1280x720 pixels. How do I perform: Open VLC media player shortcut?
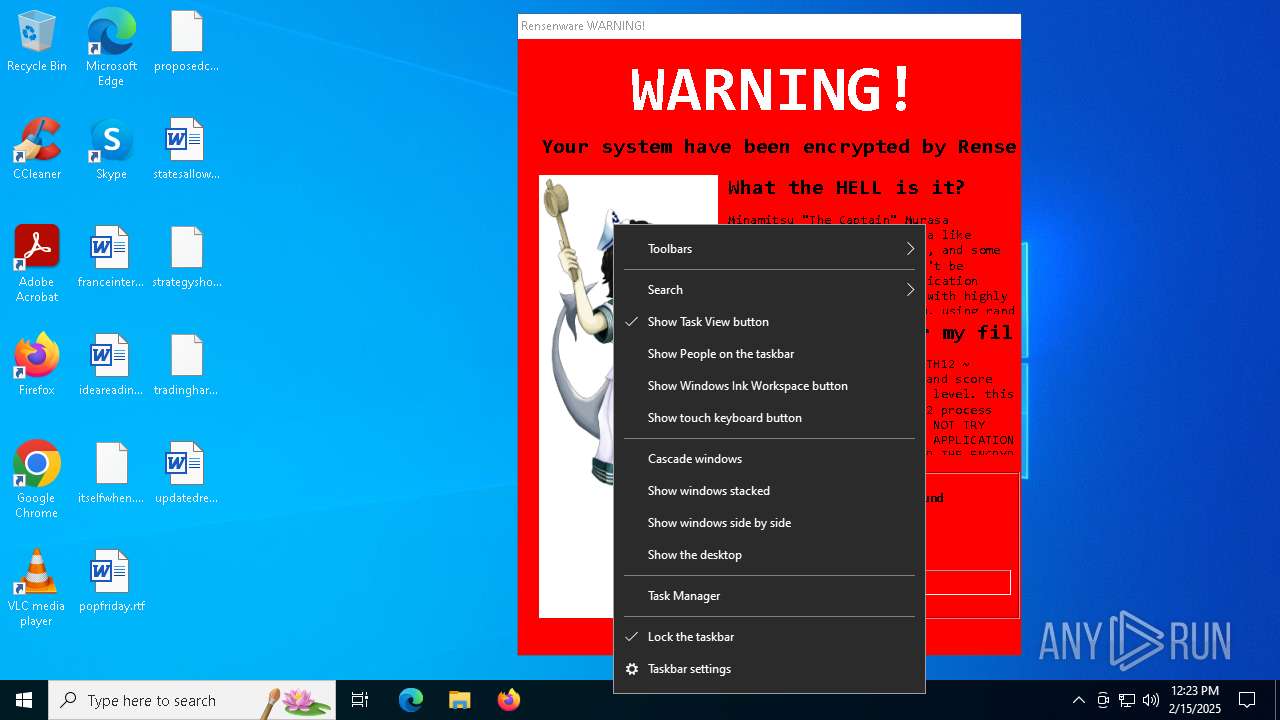tap(37, 588)
